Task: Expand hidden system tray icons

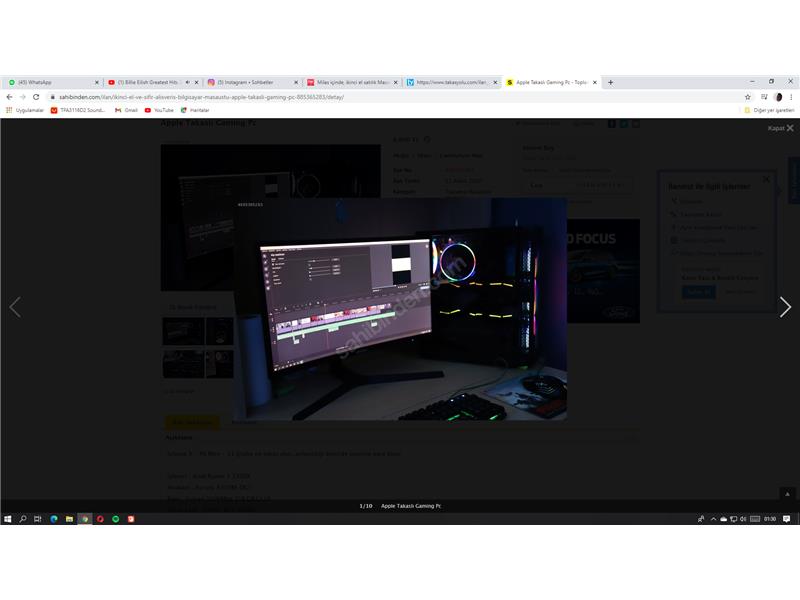Action: [x=713, y=519]
